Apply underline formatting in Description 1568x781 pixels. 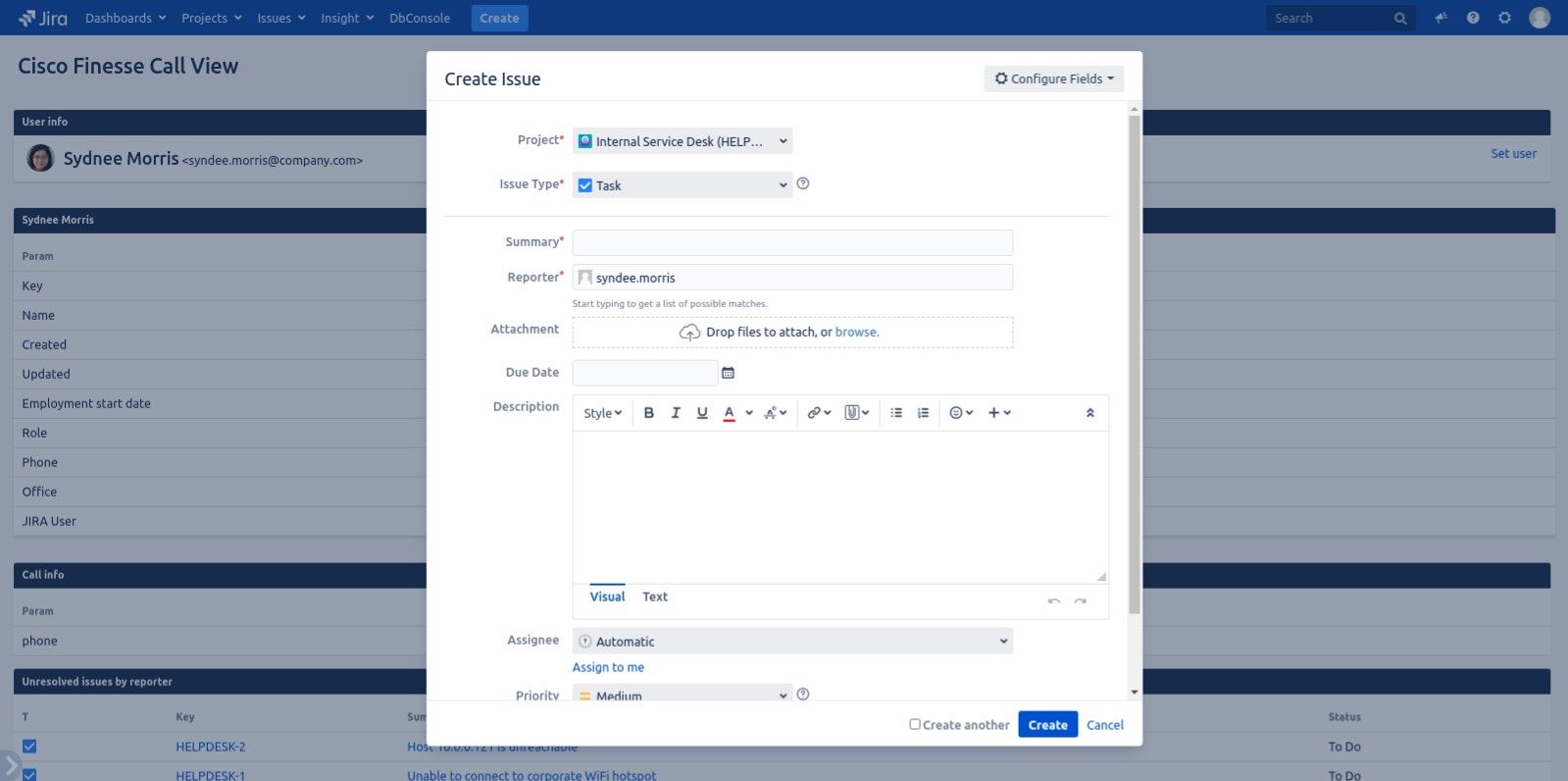tap(702, 413)
